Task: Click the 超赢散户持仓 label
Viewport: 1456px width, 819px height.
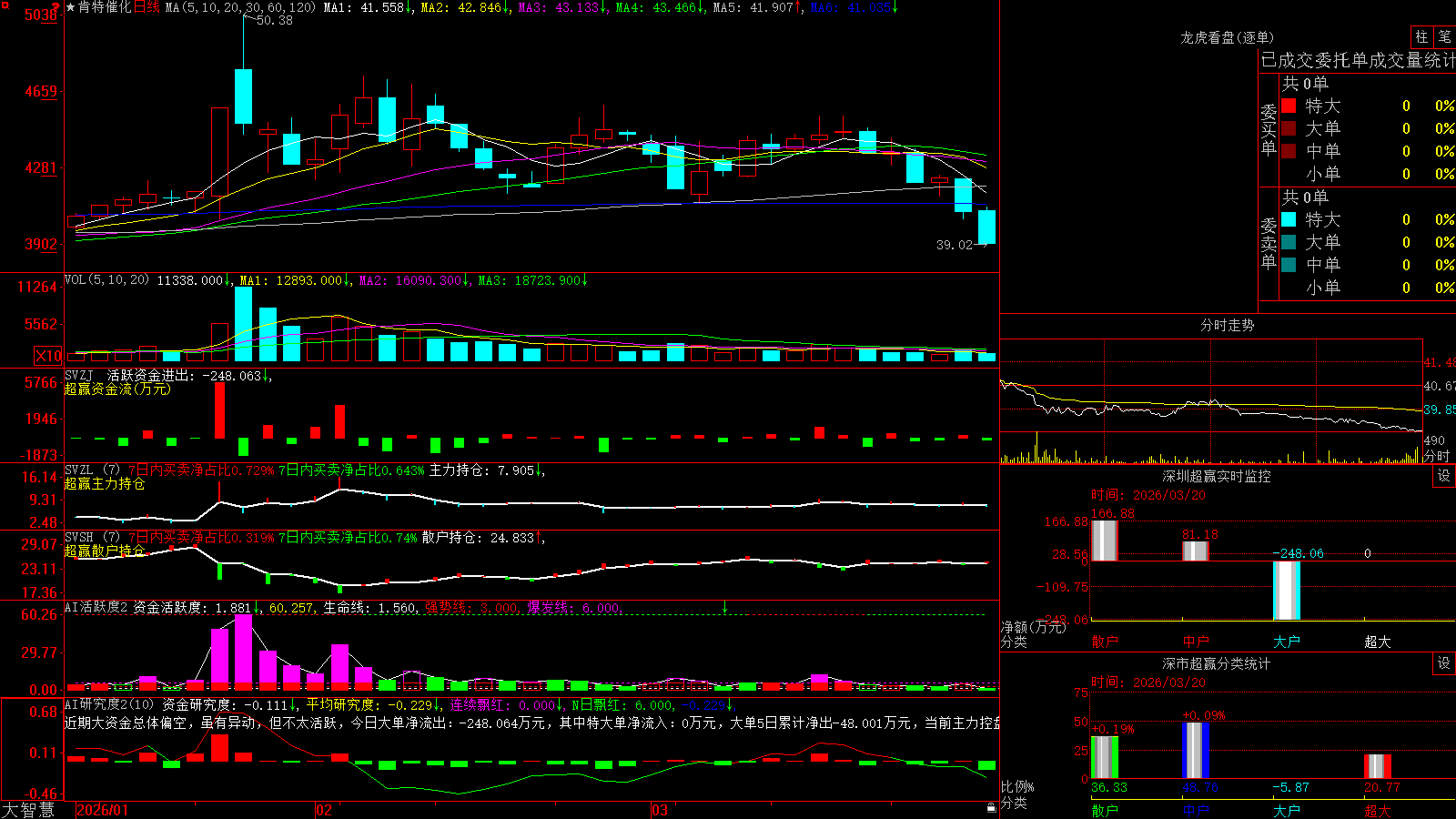Action: 105,551
